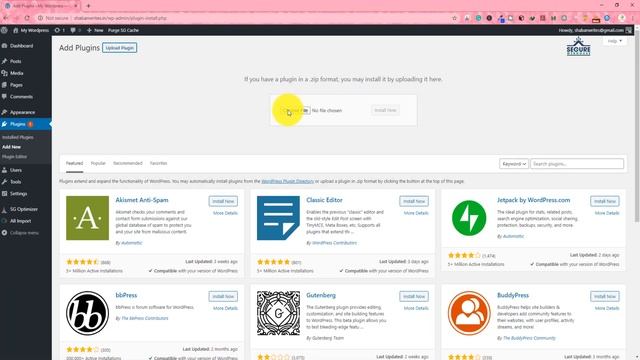Open the Plugin Editor submenu item

14,157
